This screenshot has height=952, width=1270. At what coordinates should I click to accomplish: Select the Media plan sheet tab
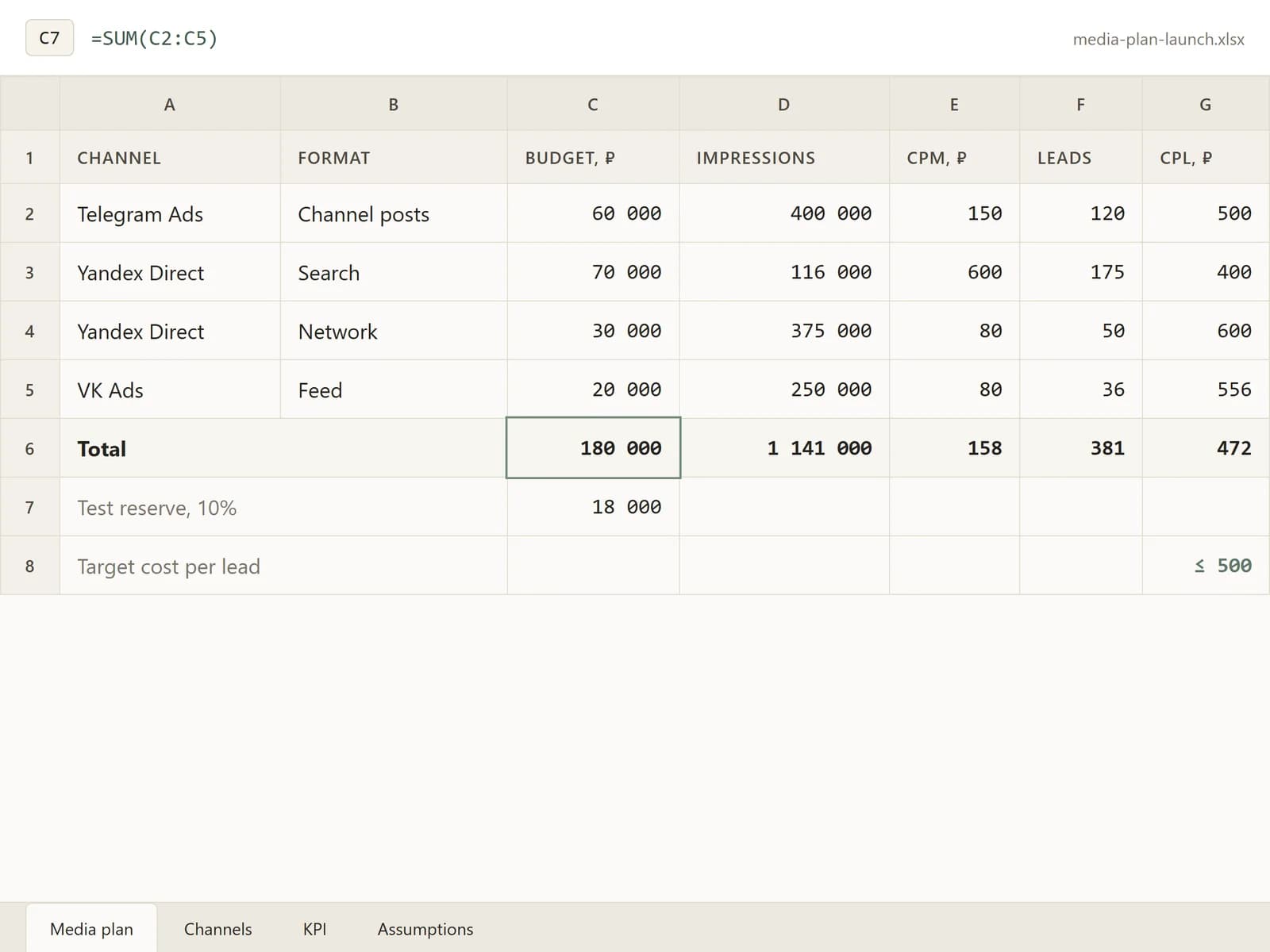[91, 929]
